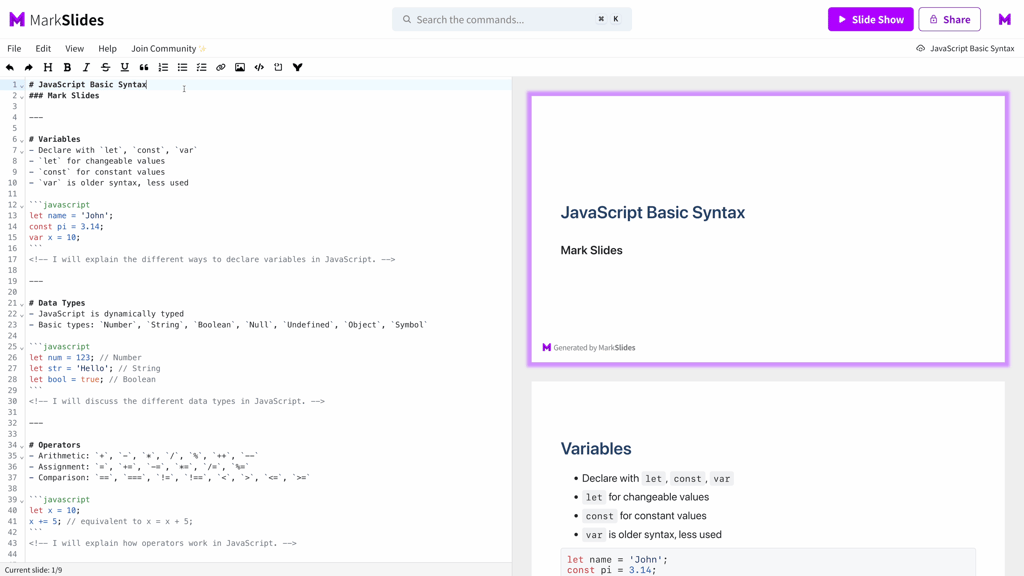
Task: Select the Undo icon
Action: [10, 67]
